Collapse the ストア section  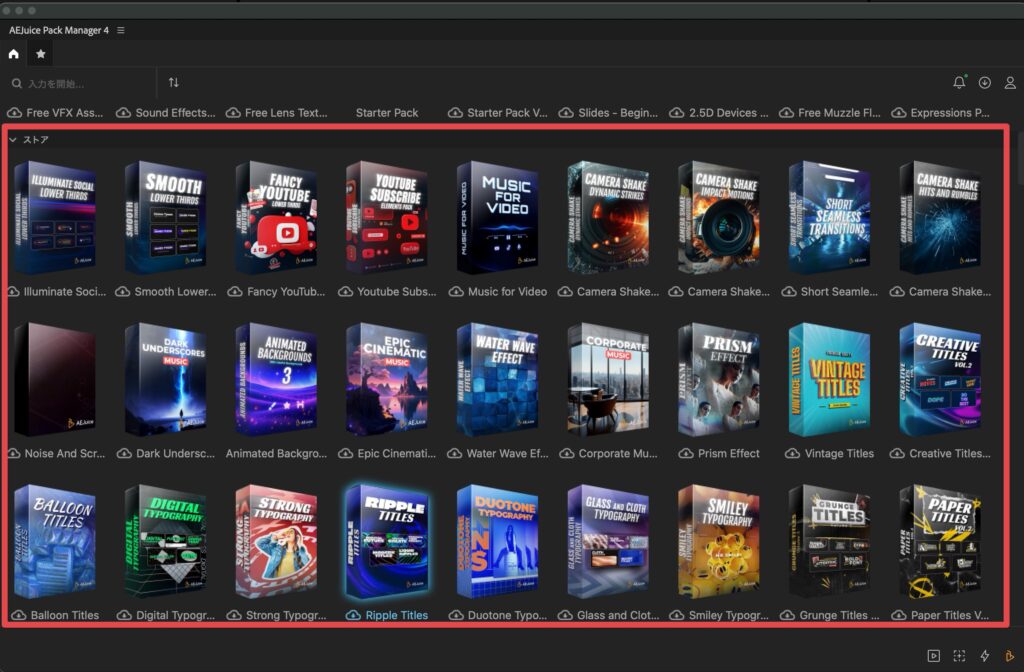[x=13, y=140]
